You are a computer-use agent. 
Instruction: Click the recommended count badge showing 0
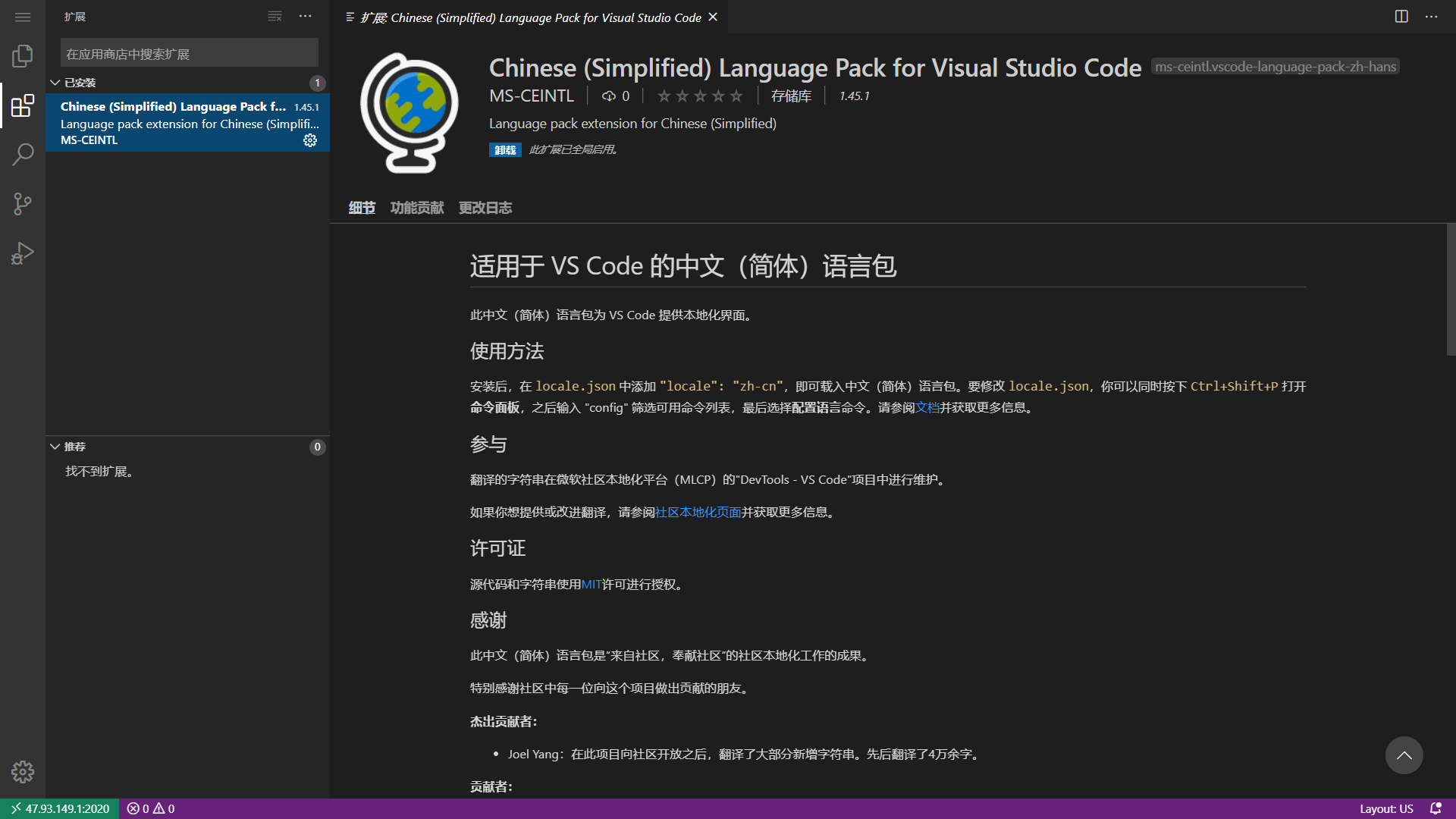click(318, 447)
